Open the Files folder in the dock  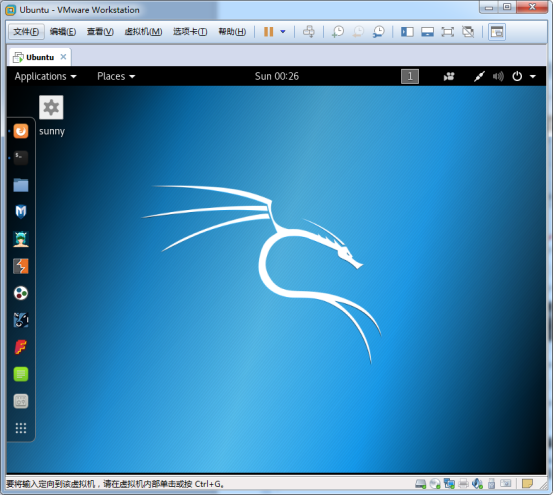[21, 185]
